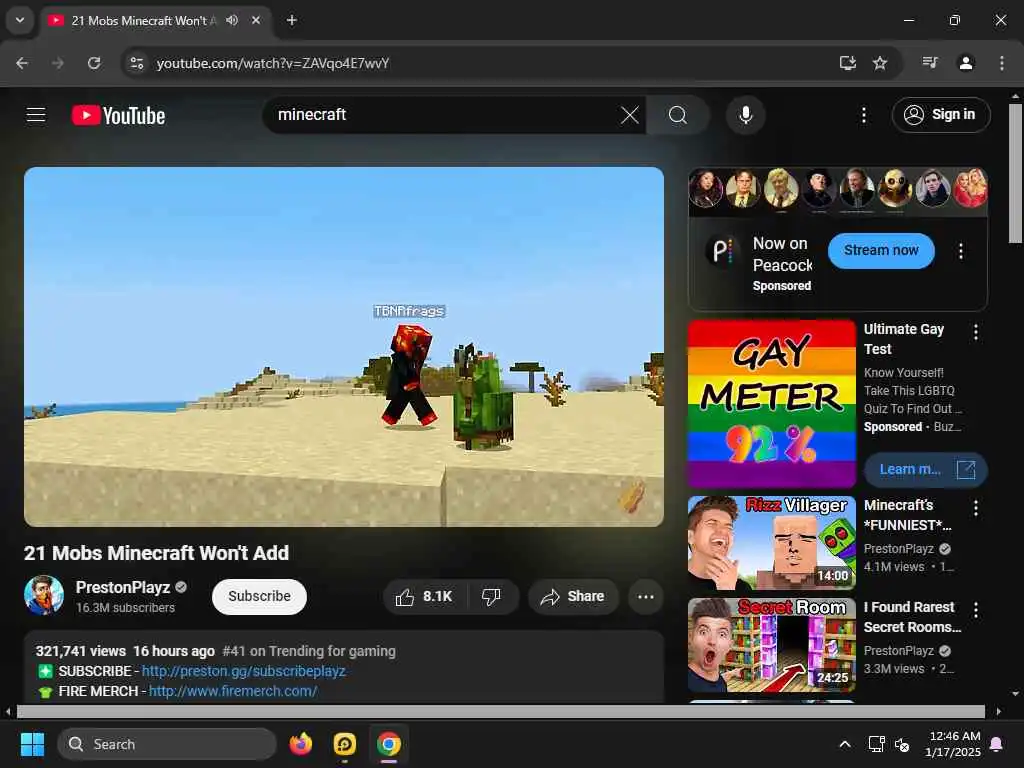The image size is (1024, 768).
Task: Open Firefox from the taskbar
Action: [301, 744]
